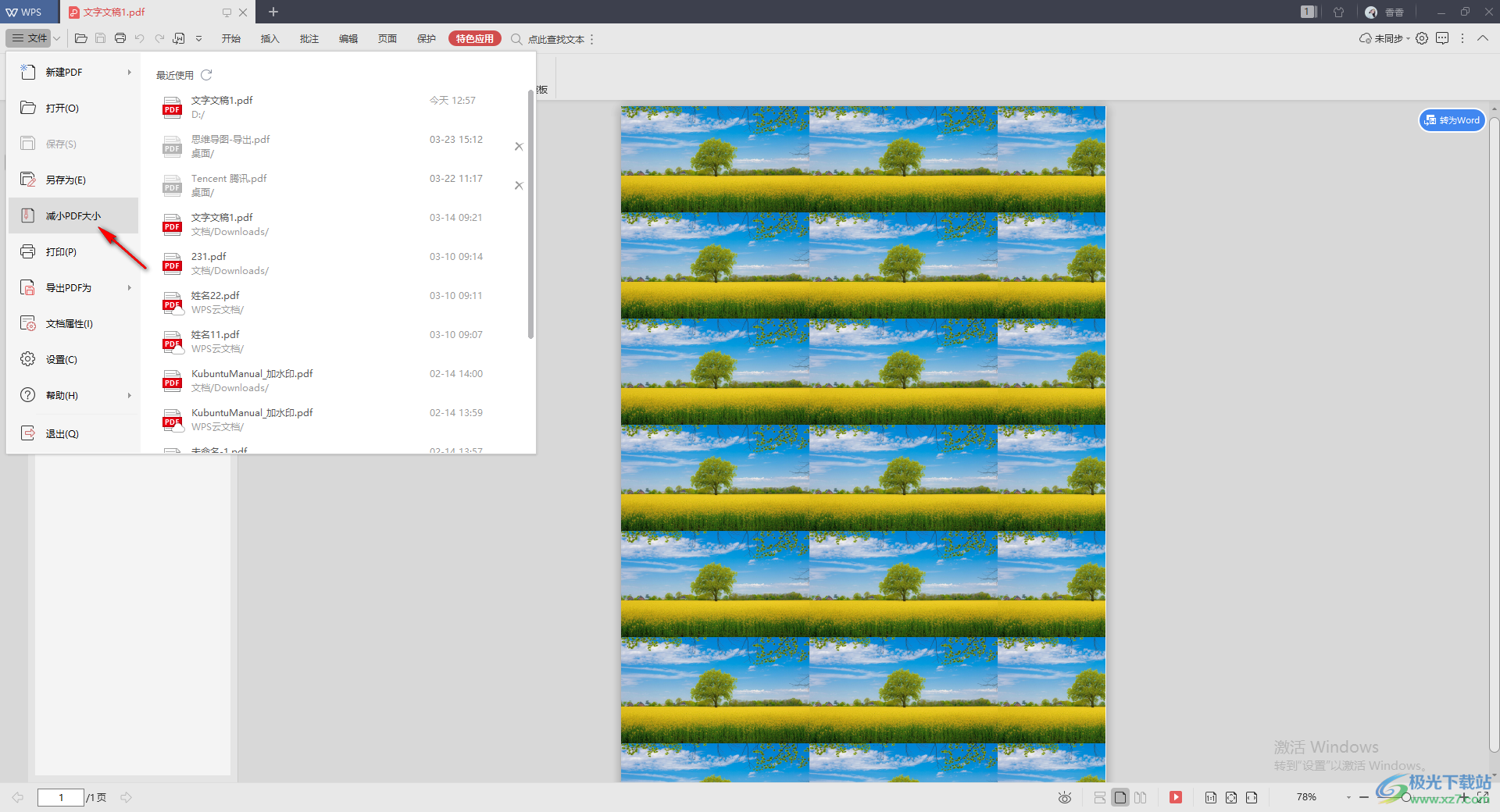Click the zoom out minus icon

click(1364, 797)
